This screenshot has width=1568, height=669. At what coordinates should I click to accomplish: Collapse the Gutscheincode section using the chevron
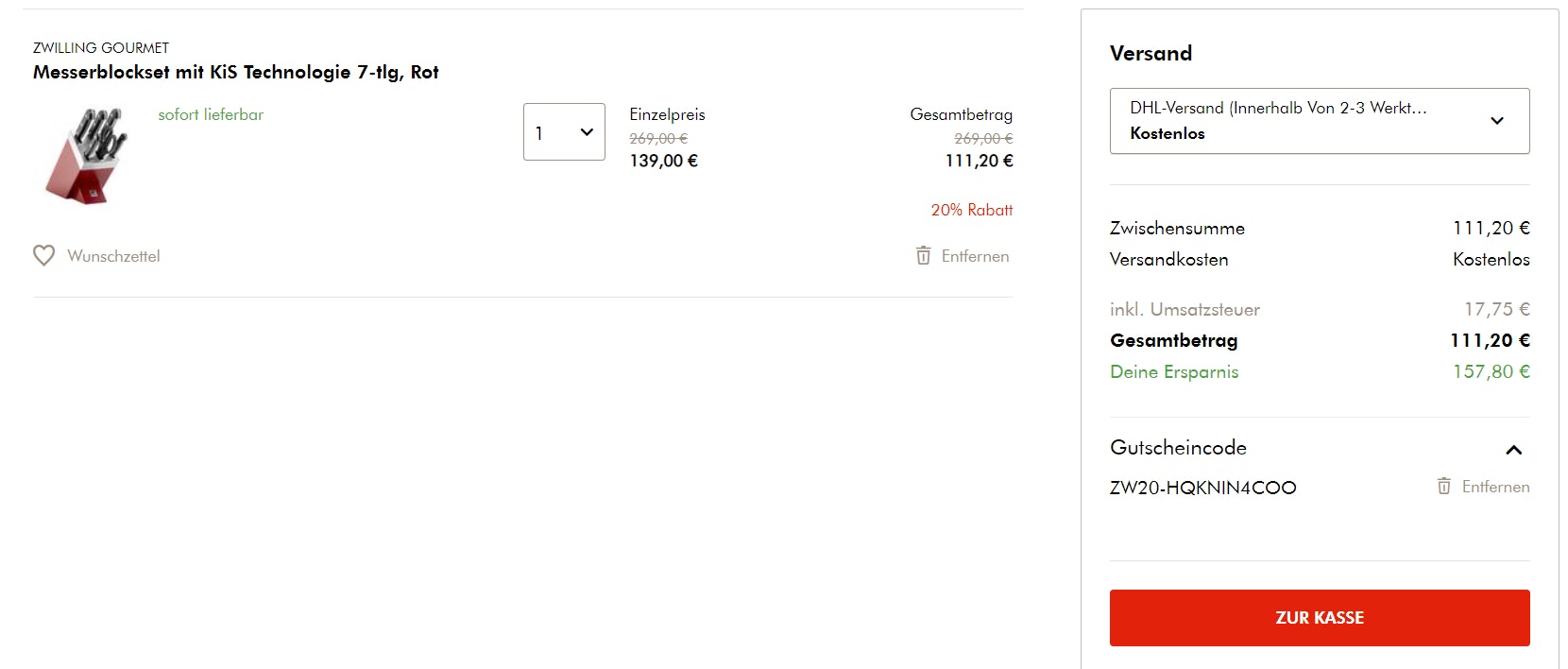coord(1513,450)
